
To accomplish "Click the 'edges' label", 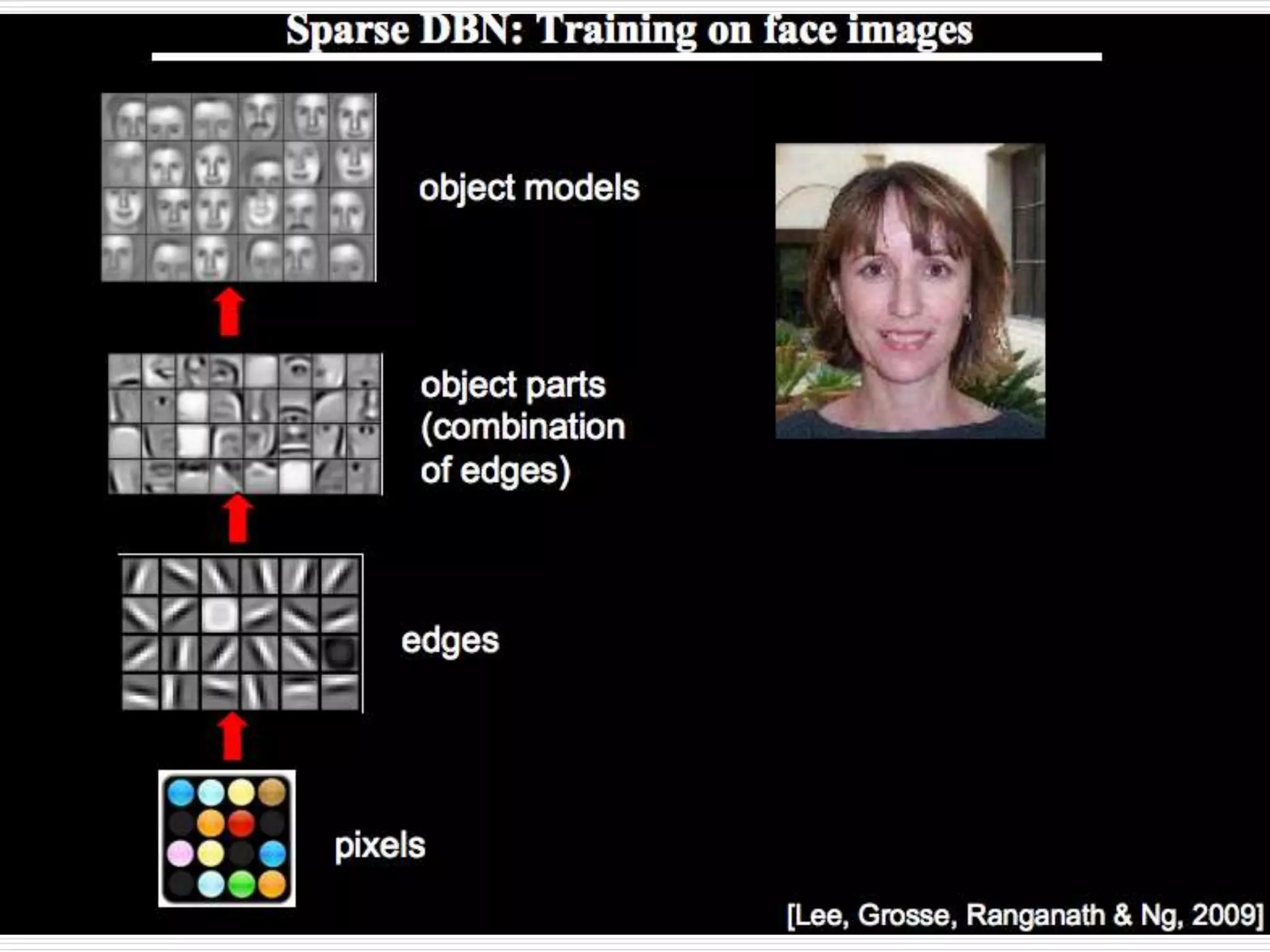I will click(x=450, y=640).
